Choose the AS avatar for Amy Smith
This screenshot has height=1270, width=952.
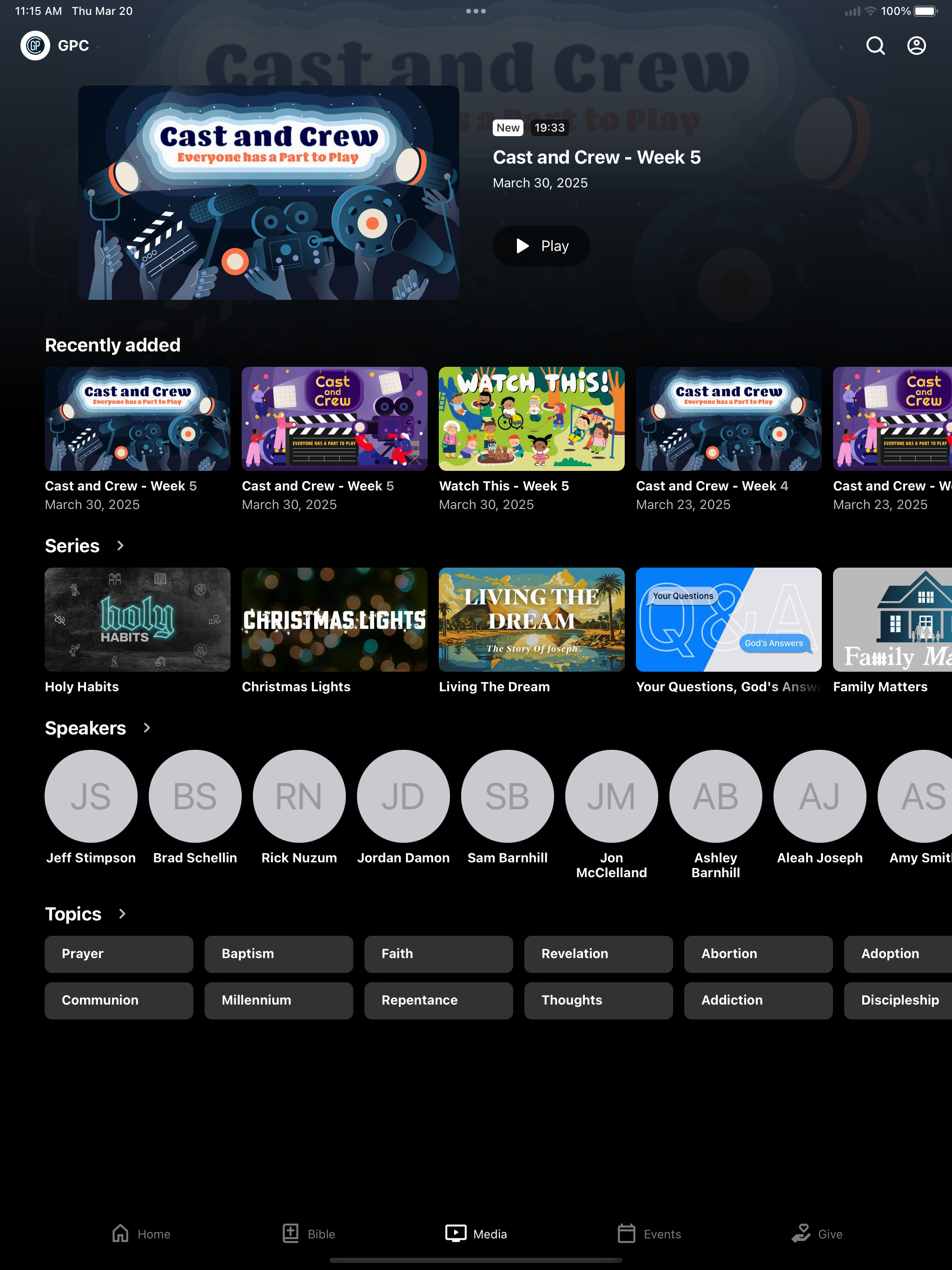(915, 796)
